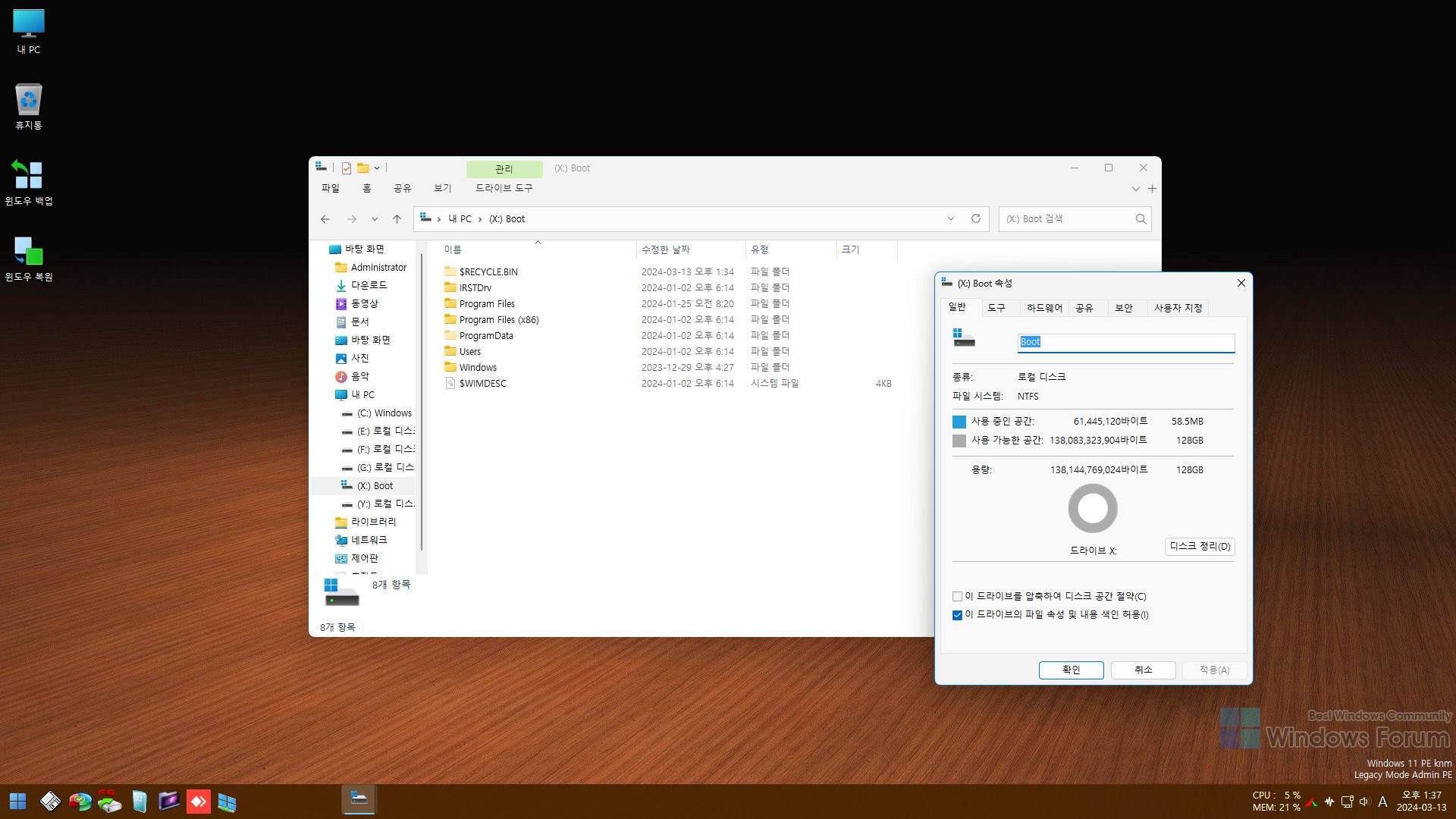The width and height of the screenshot is (1456, 819).
Task: Sort by the 유형 column header
Action: pos(791,249)
